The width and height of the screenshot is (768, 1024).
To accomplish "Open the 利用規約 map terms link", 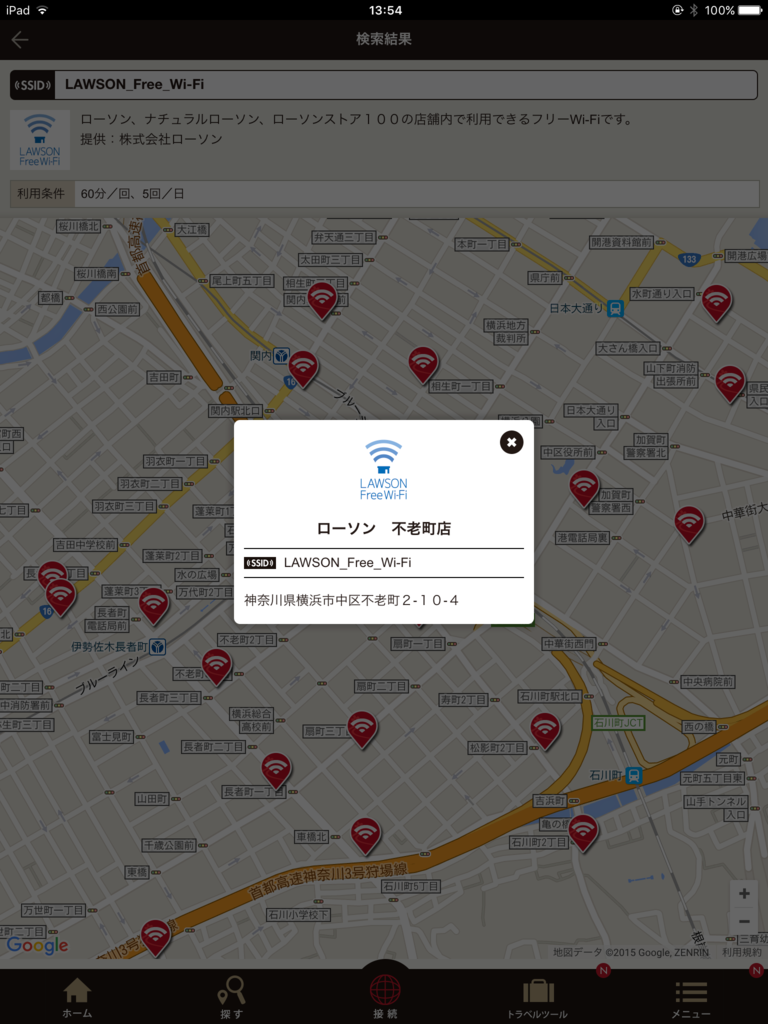I will pos(741,952).
